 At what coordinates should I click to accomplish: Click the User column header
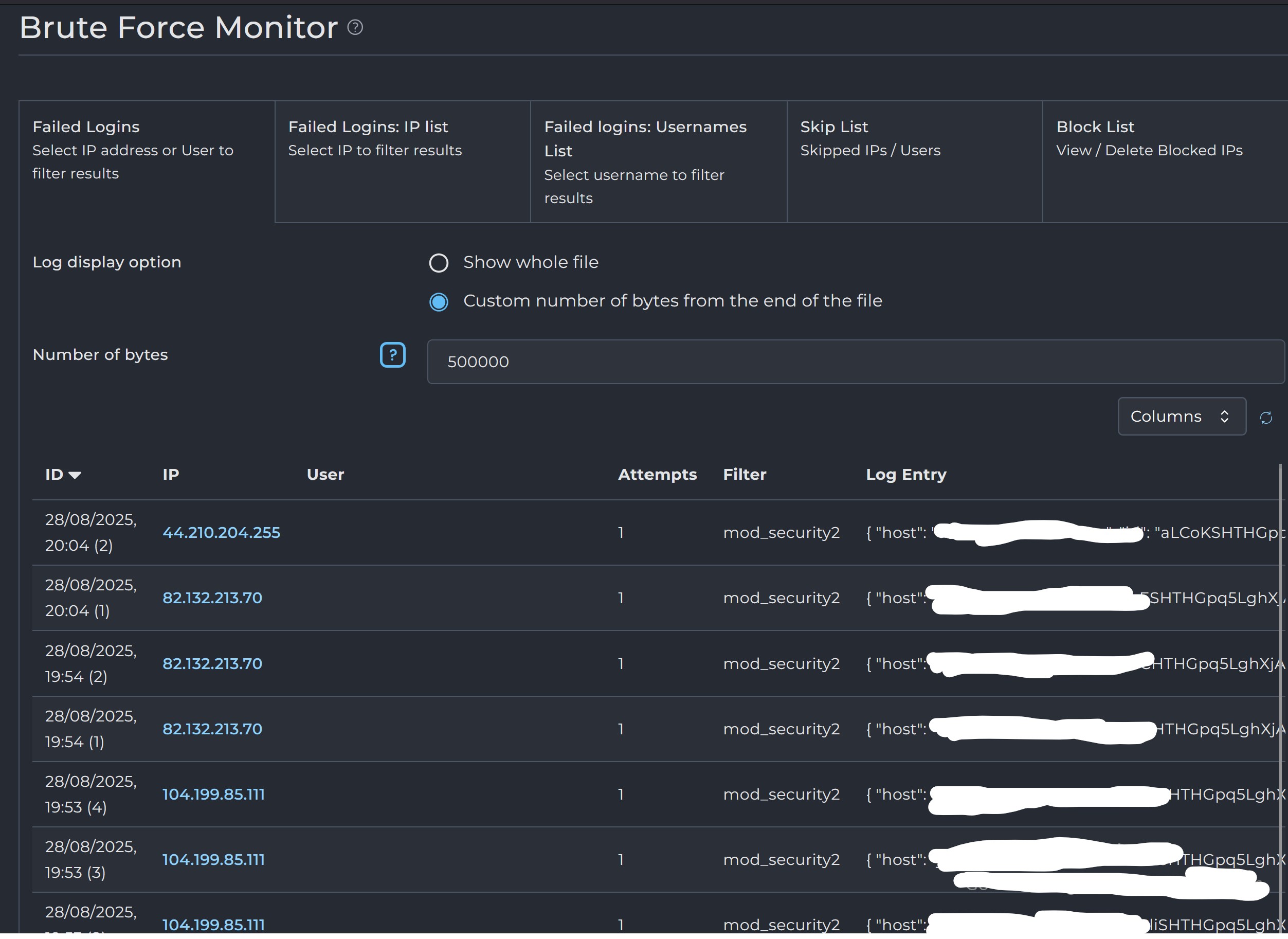click(325, 475)
